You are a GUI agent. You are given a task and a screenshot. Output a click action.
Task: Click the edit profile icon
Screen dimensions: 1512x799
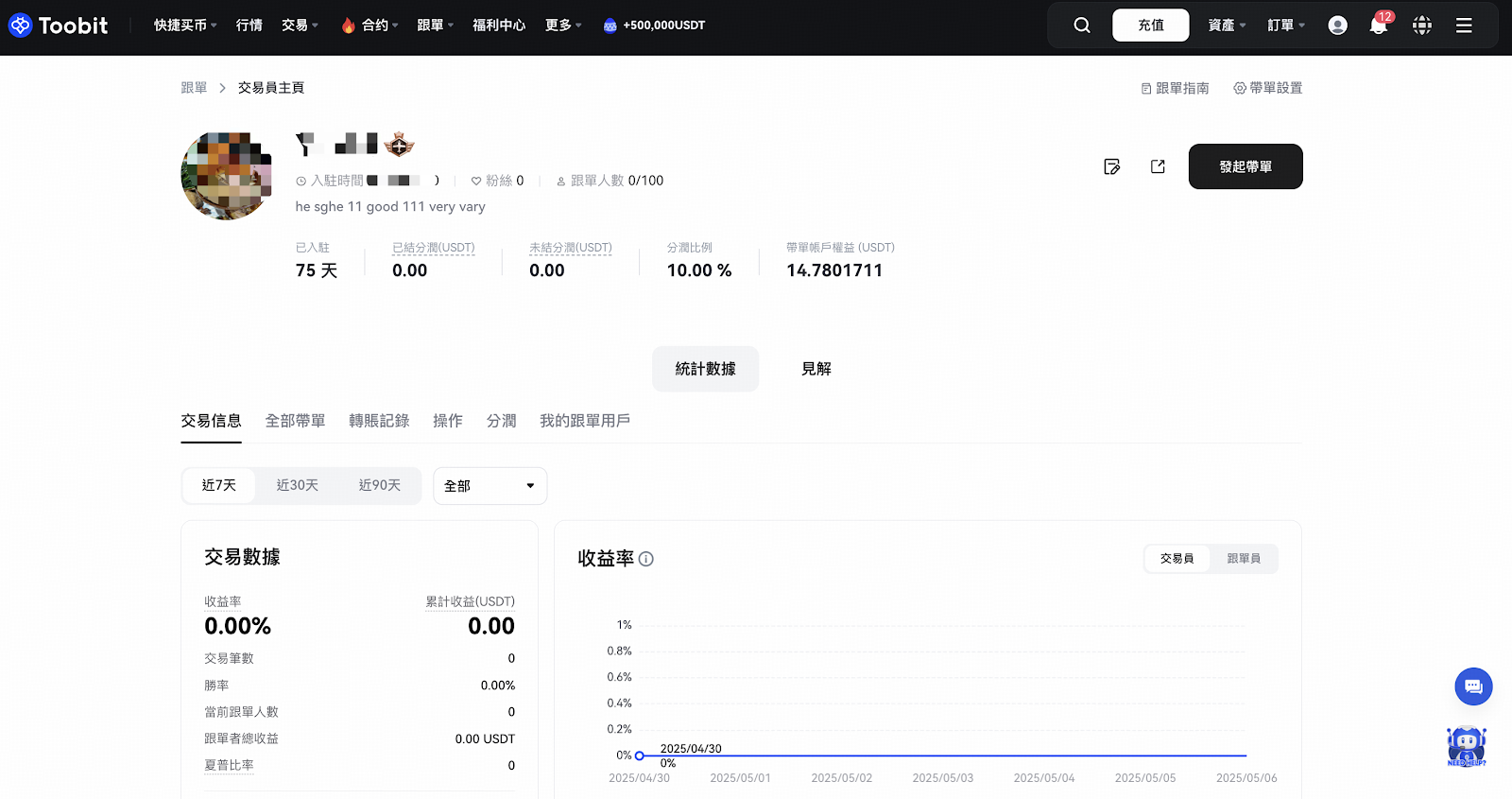(x=1112, y=167)
